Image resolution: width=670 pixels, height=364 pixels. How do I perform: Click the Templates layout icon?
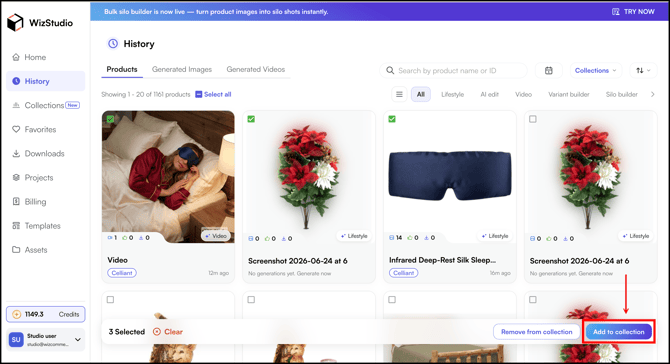[x=16, y=226]
